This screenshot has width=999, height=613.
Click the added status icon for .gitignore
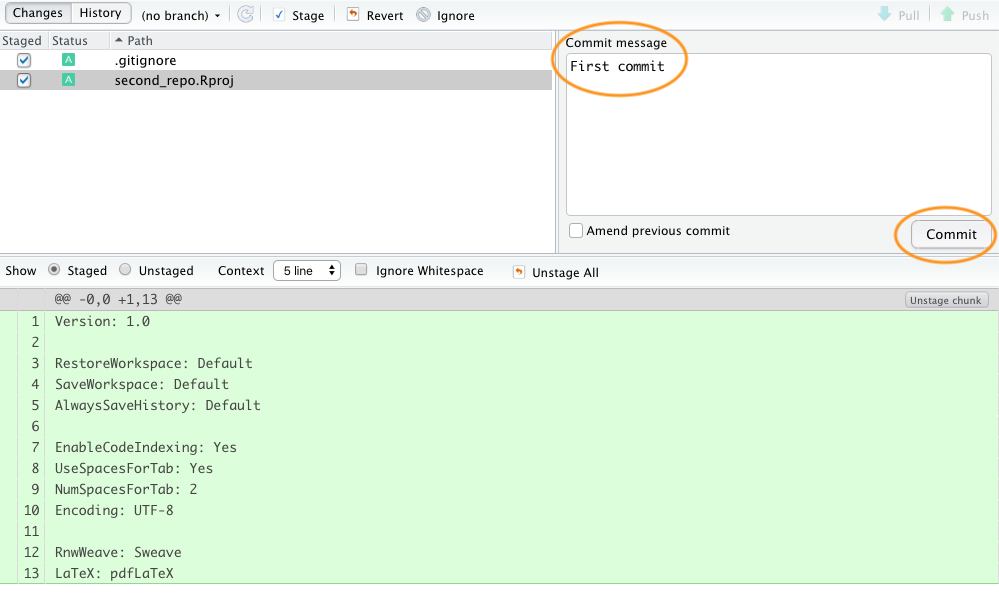pos(68,60)
